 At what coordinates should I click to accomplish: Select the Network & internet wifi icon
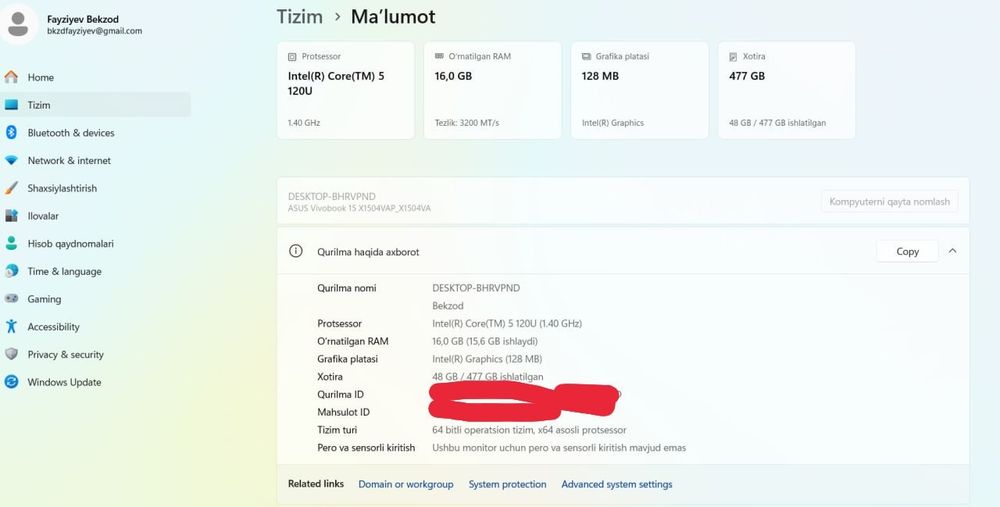(11, 160)
